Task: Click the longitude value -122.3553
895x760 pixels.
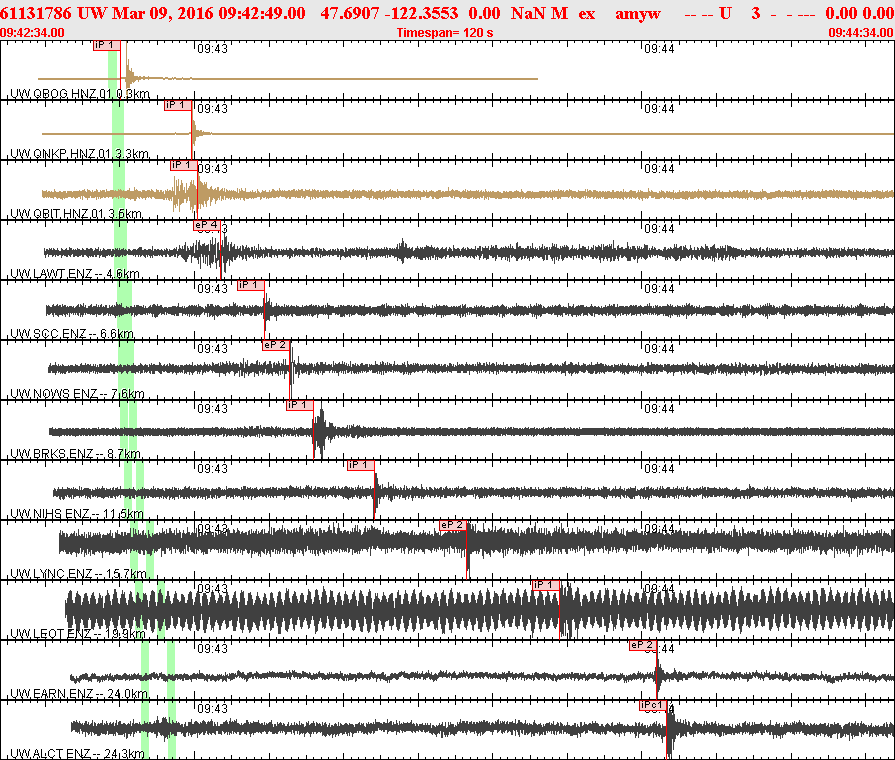Action: pos(420,13)
